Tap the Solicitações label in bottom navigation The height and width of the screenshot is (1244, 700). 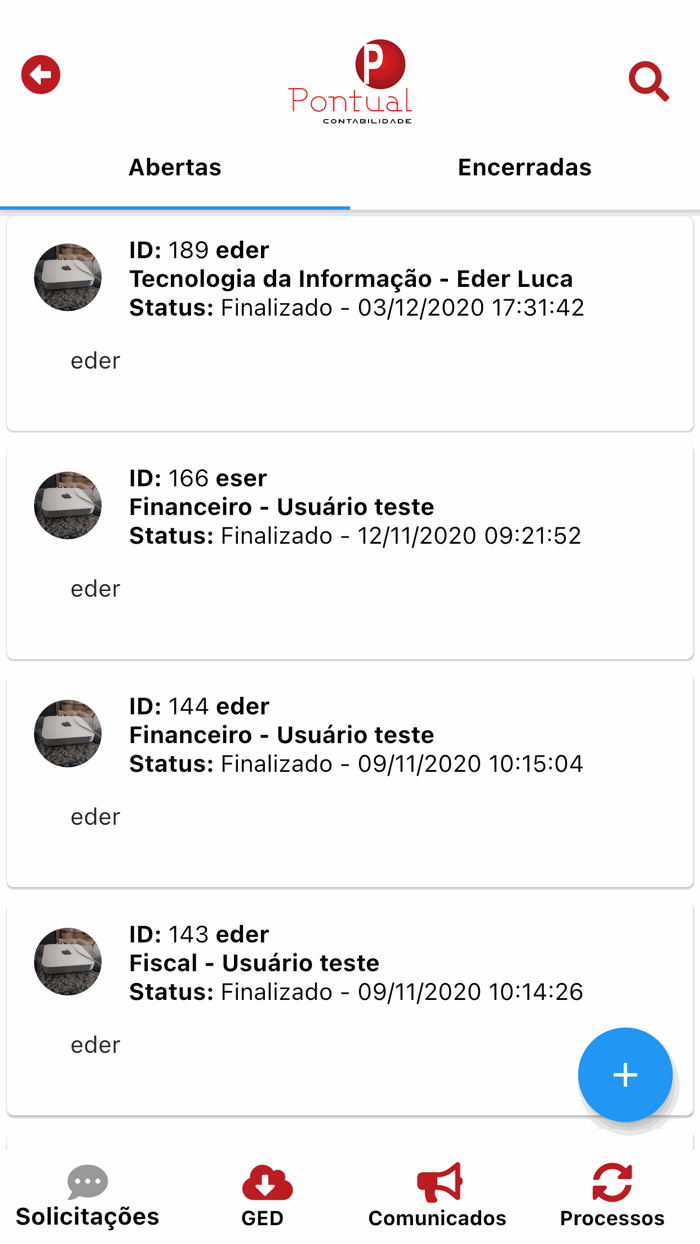(88, 1217)
